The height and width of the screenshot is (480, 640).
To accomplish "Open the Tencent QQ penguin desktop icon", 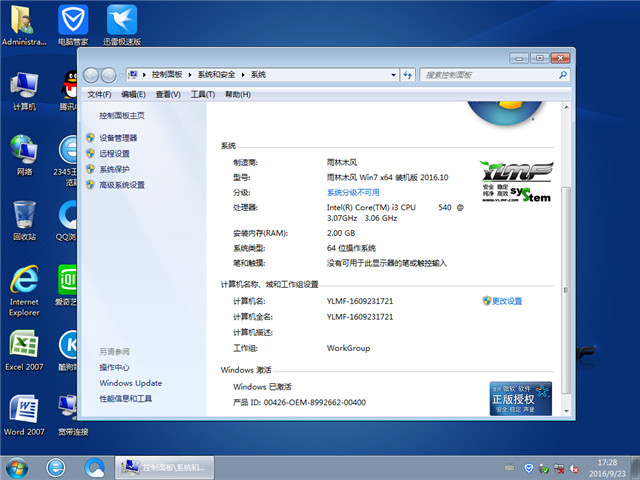I will click(69, 91).
